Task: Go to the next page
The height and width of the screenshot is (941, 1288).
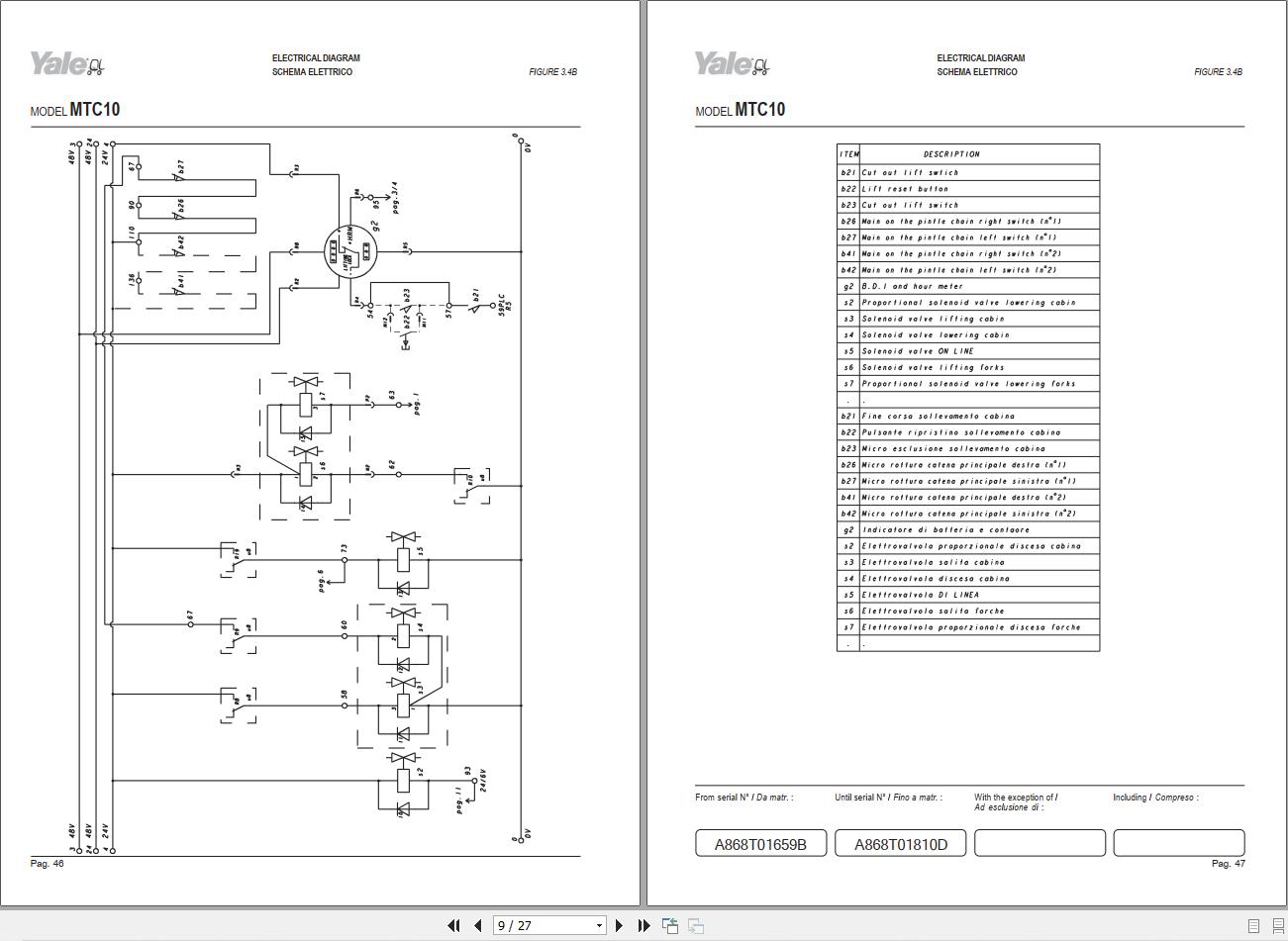Action: click(620, 926)
